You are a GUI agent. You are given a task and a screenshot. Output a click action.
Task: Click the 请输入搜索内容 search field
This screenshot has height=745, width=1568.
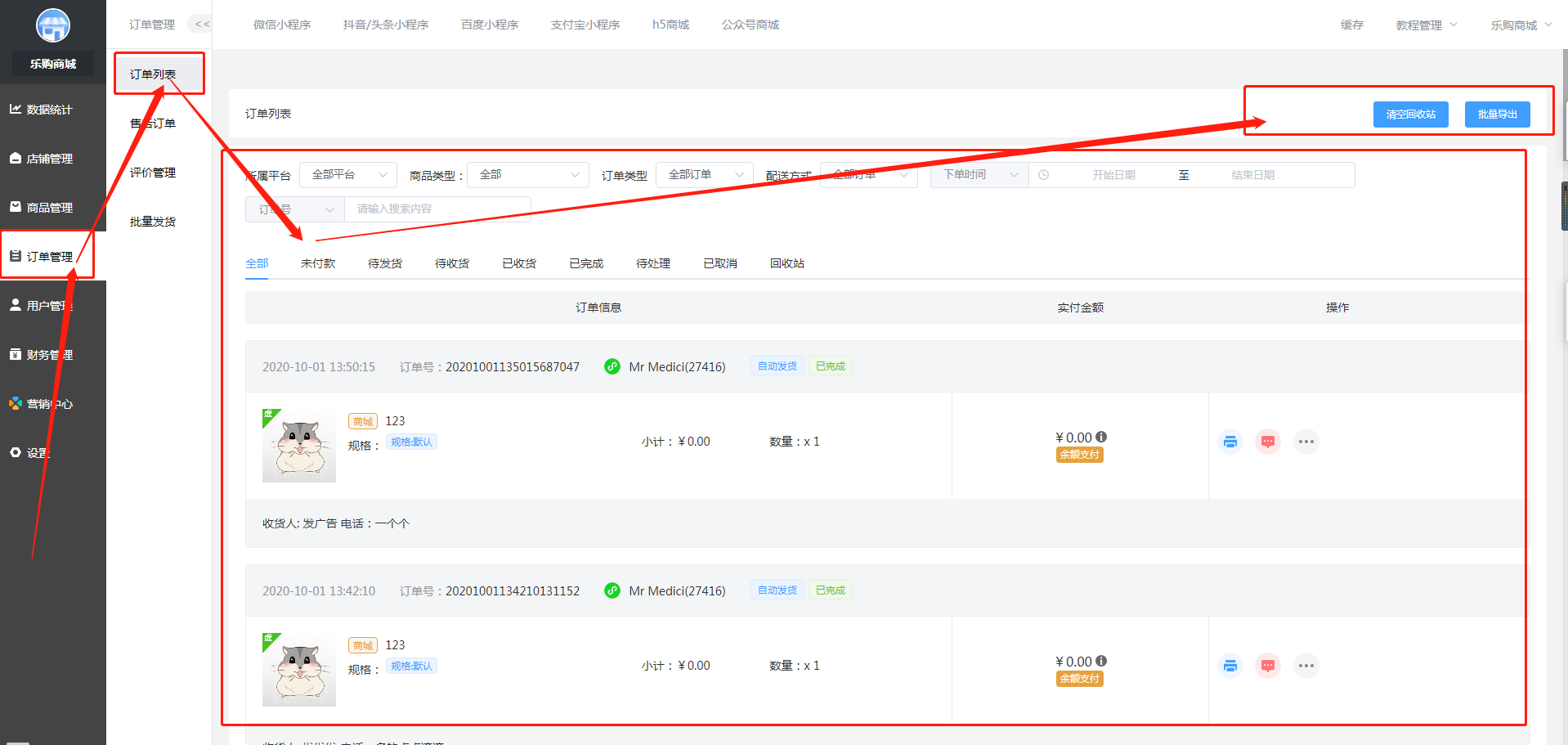pos(438,209)
